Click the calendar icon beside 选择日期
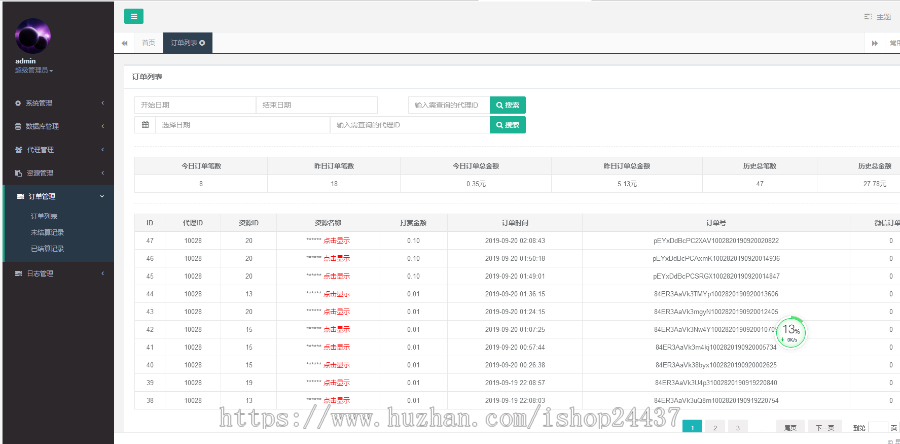Screen dimensions: 900x444 tap(145, 124)
